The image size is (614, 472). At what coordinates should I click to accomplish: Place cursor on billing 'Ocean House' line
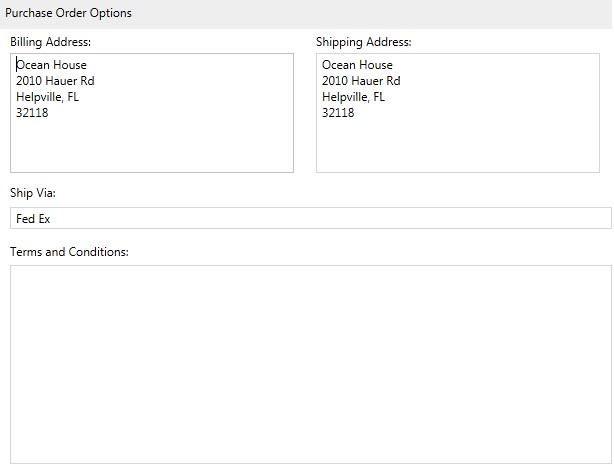[51, 65]
